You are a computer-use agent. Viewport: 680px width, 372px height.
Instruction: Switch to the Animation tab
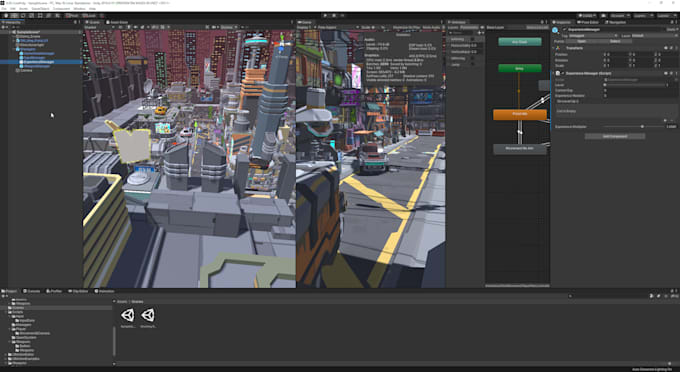point(105,291)
